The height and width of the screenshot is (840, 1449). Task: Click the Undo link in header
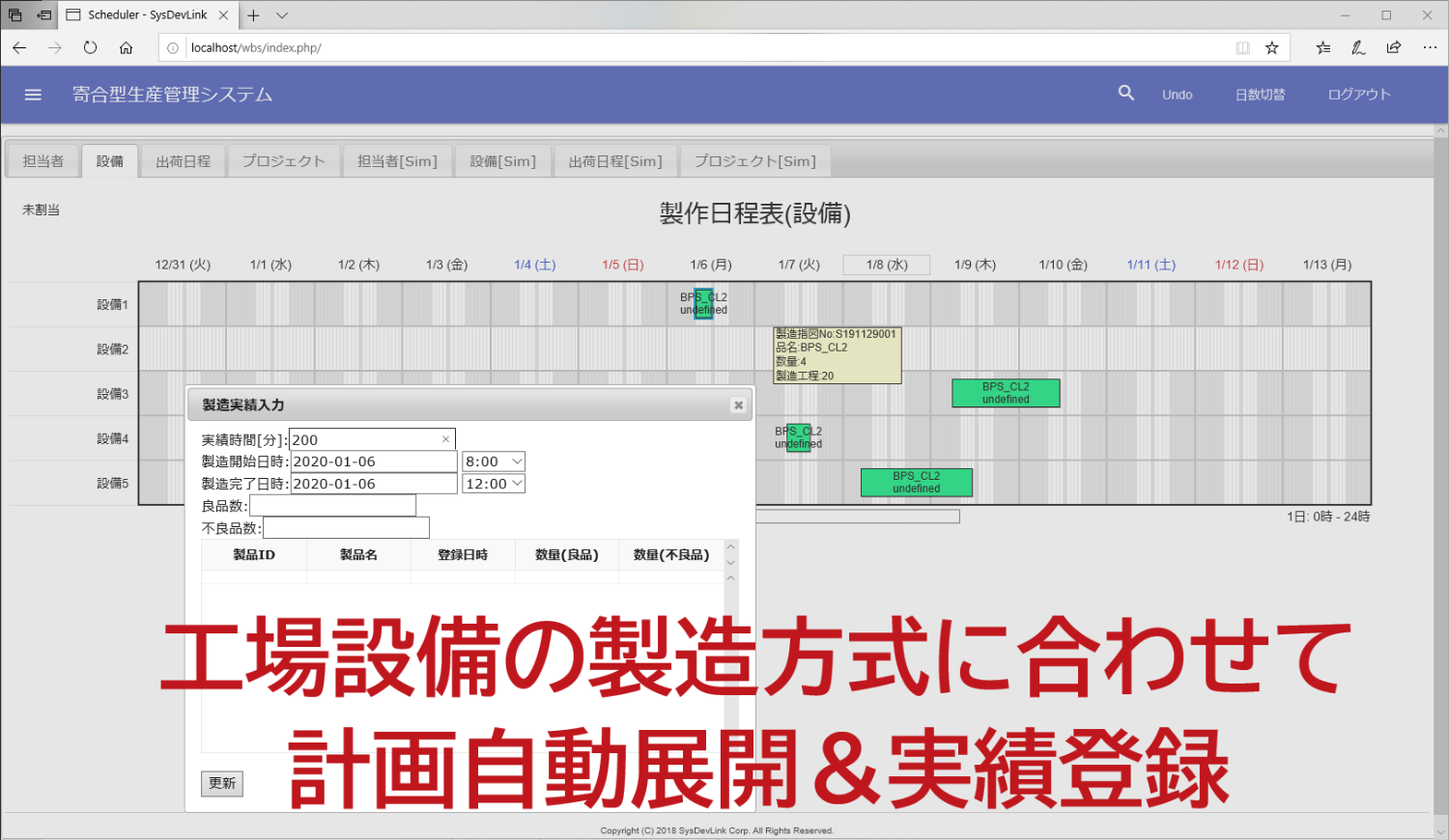click(1177, 95)
